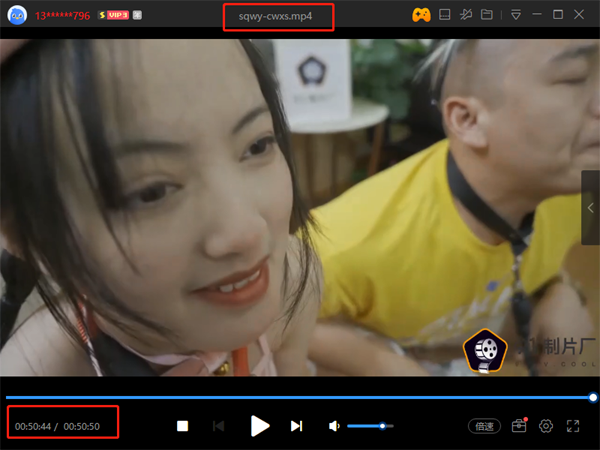Go to previous video
The width and height of the screenshot is (600, 450).
pos(219,426)
